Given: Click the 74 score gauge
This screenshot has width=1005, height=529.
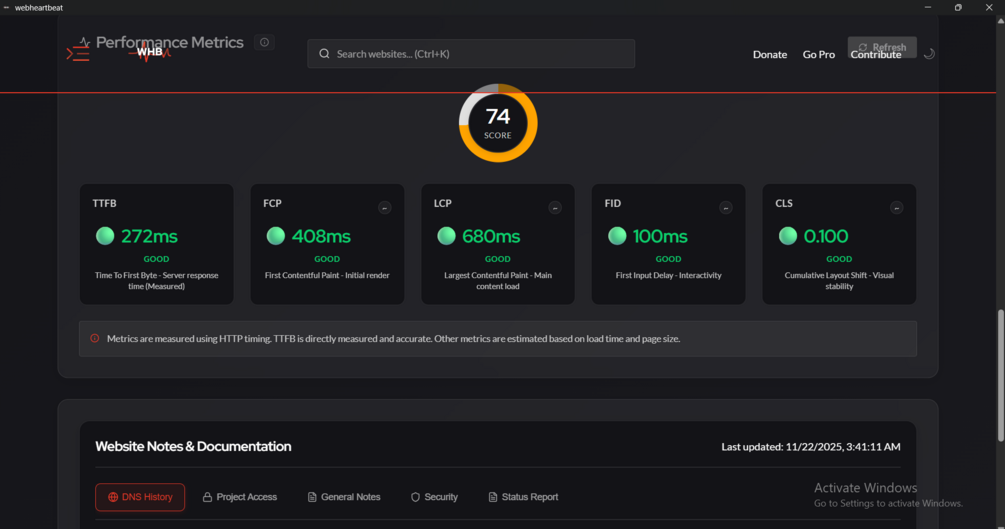Looking at the screenshot, I should 498,122.
